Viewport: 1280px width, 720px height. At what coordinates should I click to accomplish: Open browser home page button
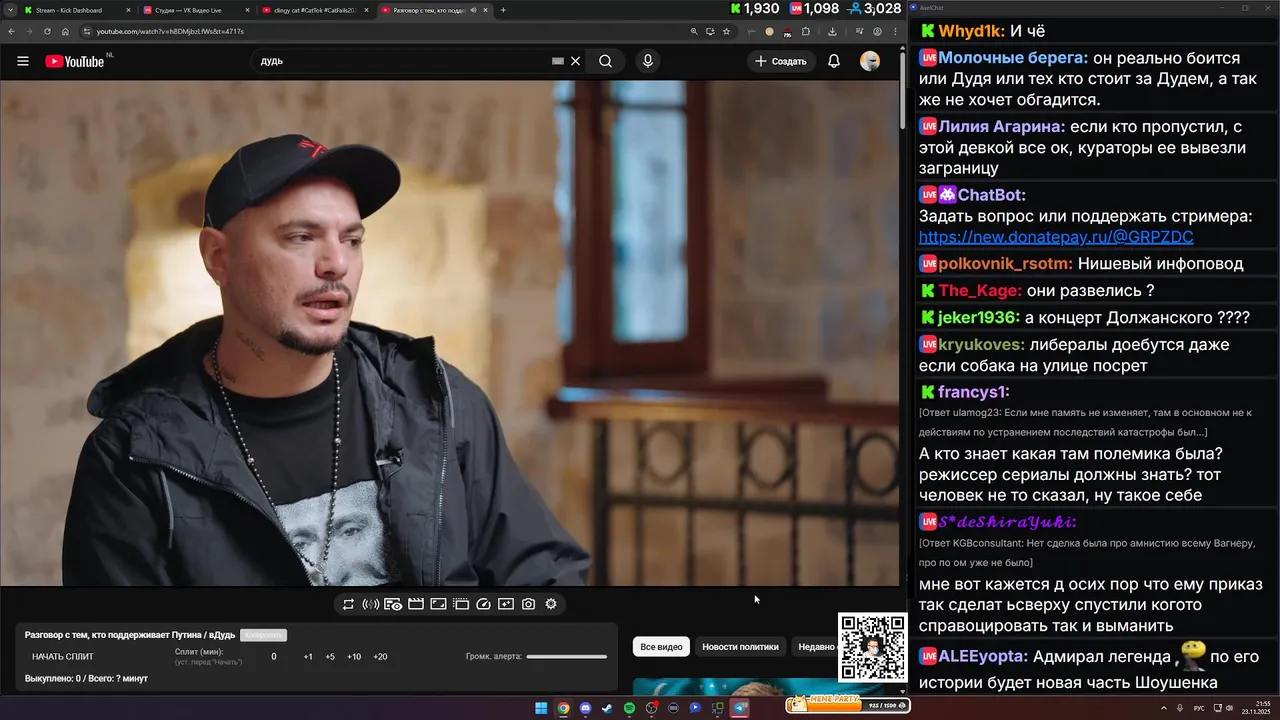(x=65, y=31)
